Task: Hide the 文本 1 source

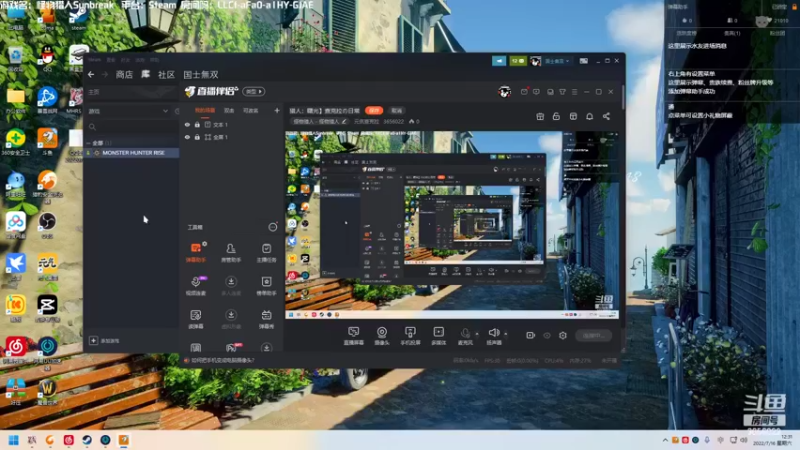Action: click(x=187, y=124)
